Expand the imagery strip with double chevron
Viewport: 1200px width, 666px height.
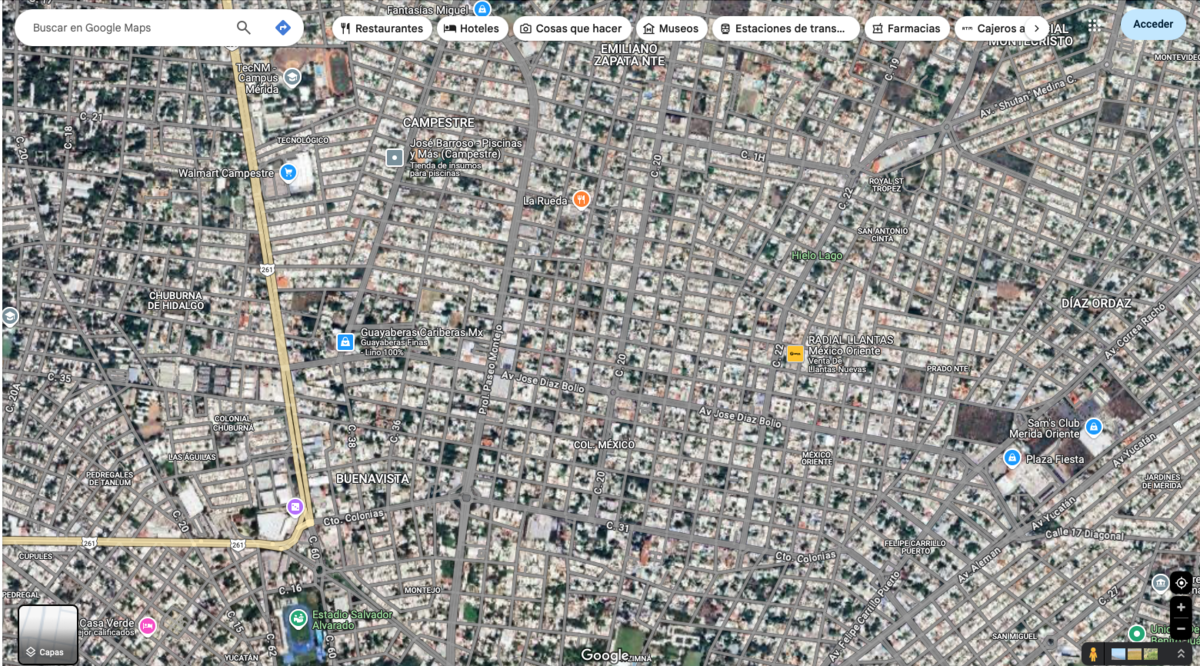pos(1181,654)
